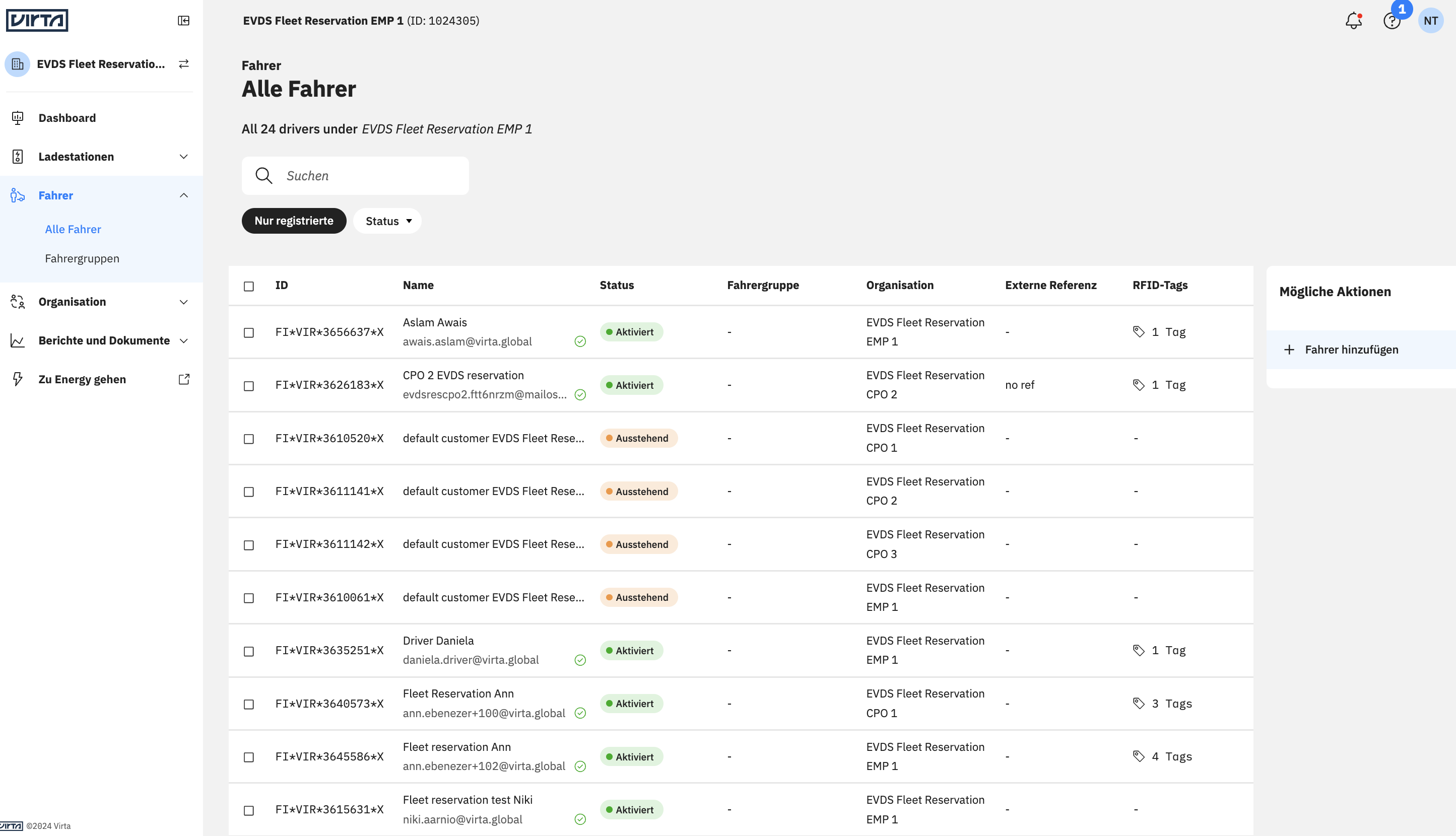The image size is (1456, 836).
Task: Click the ann.ebenezer+100@virta.global email
Action: 484,713
